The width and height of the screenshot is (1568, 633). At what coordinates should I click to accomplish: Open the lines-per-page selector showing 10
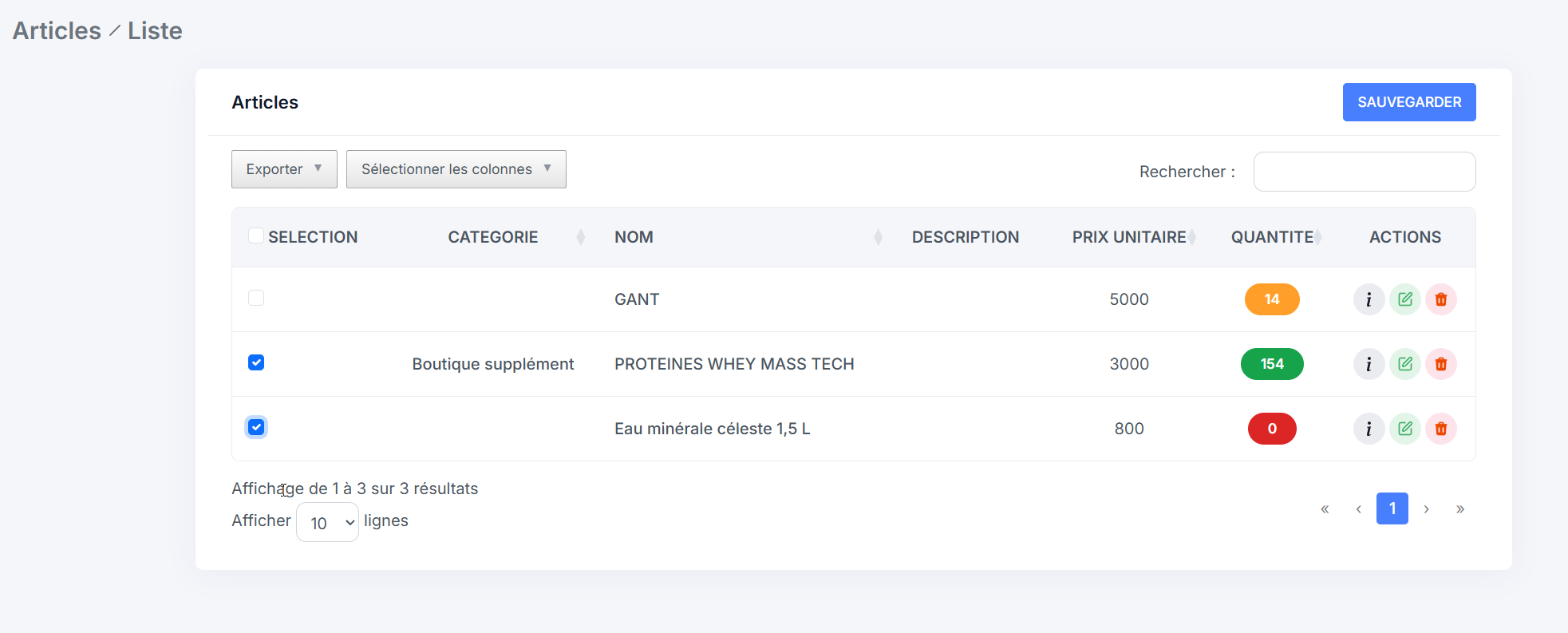[x=327, y=522]
